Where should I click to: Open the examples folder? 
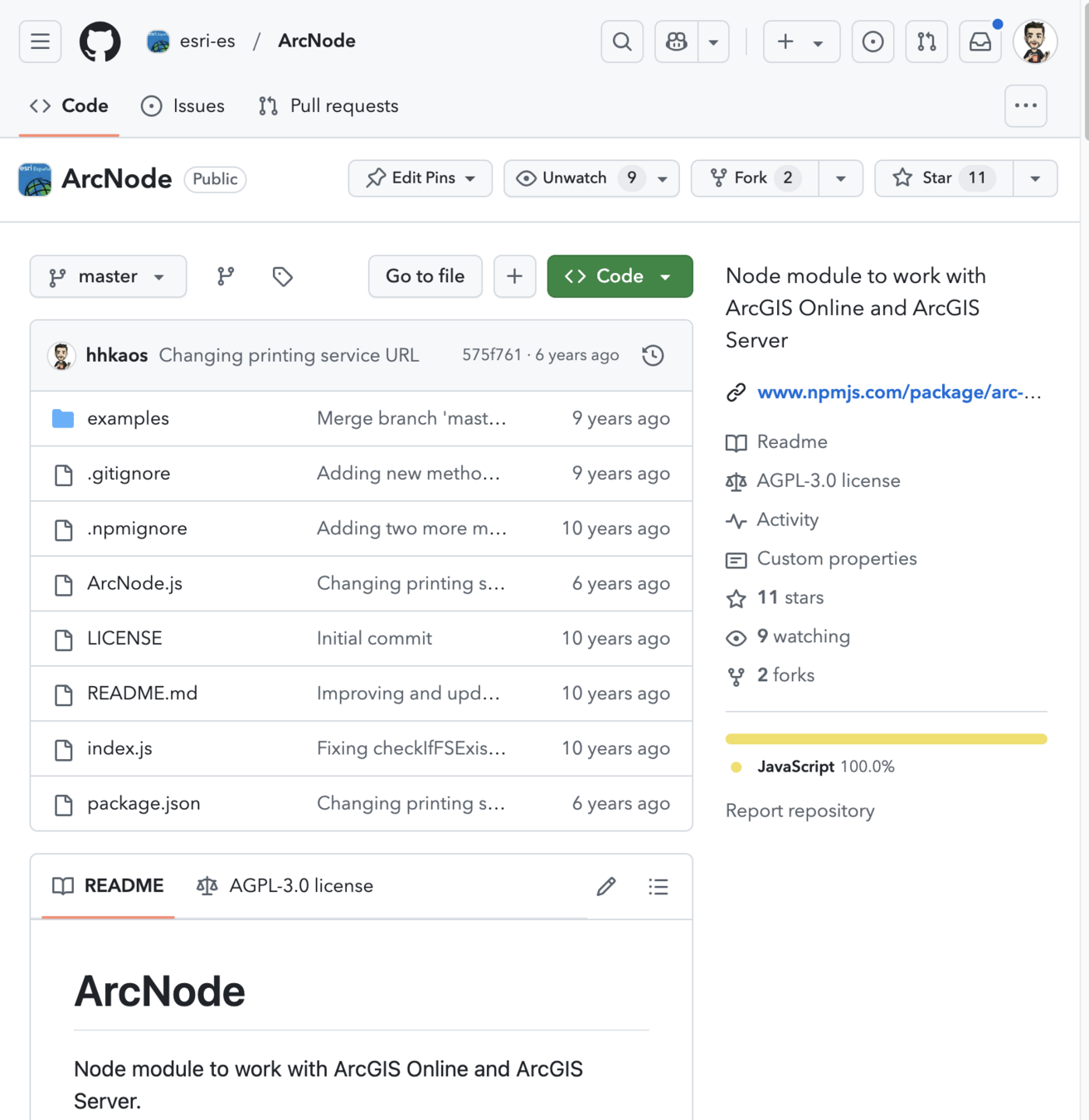pos(128,418)
